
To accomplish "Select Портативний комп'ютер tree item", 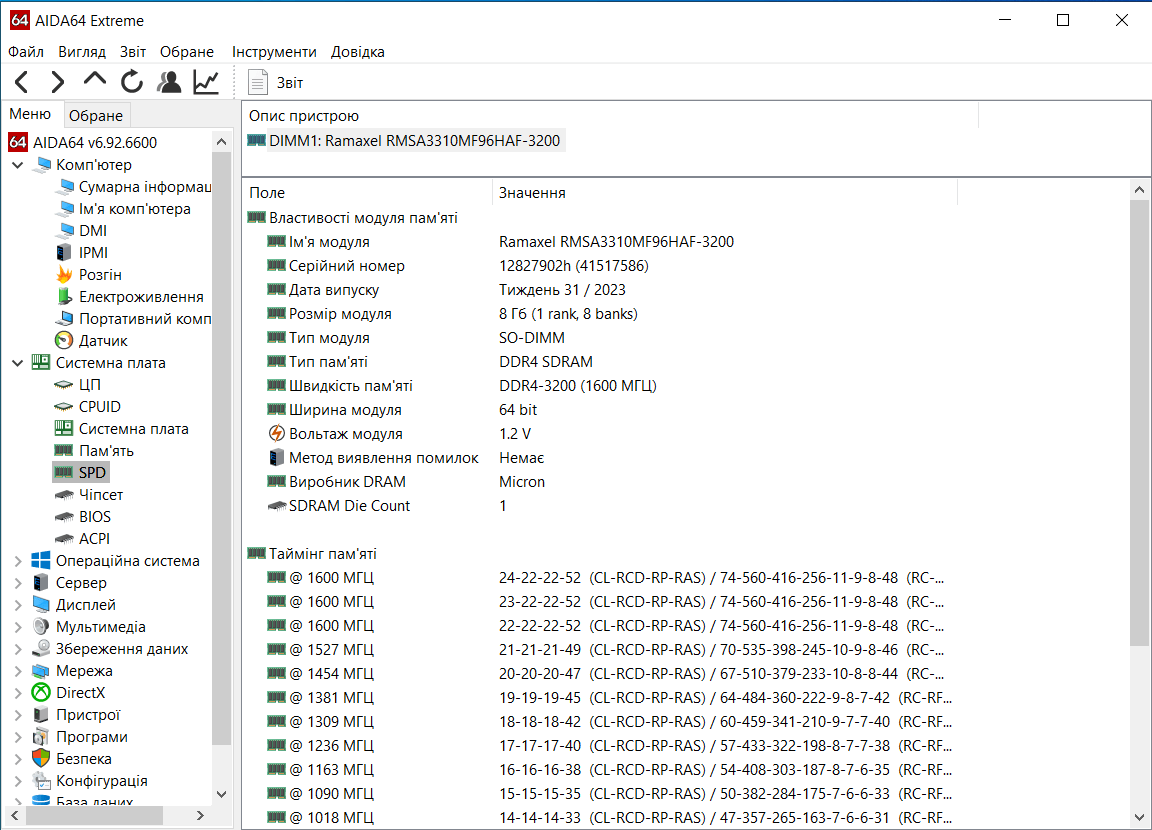I will [x=145, y=319].
